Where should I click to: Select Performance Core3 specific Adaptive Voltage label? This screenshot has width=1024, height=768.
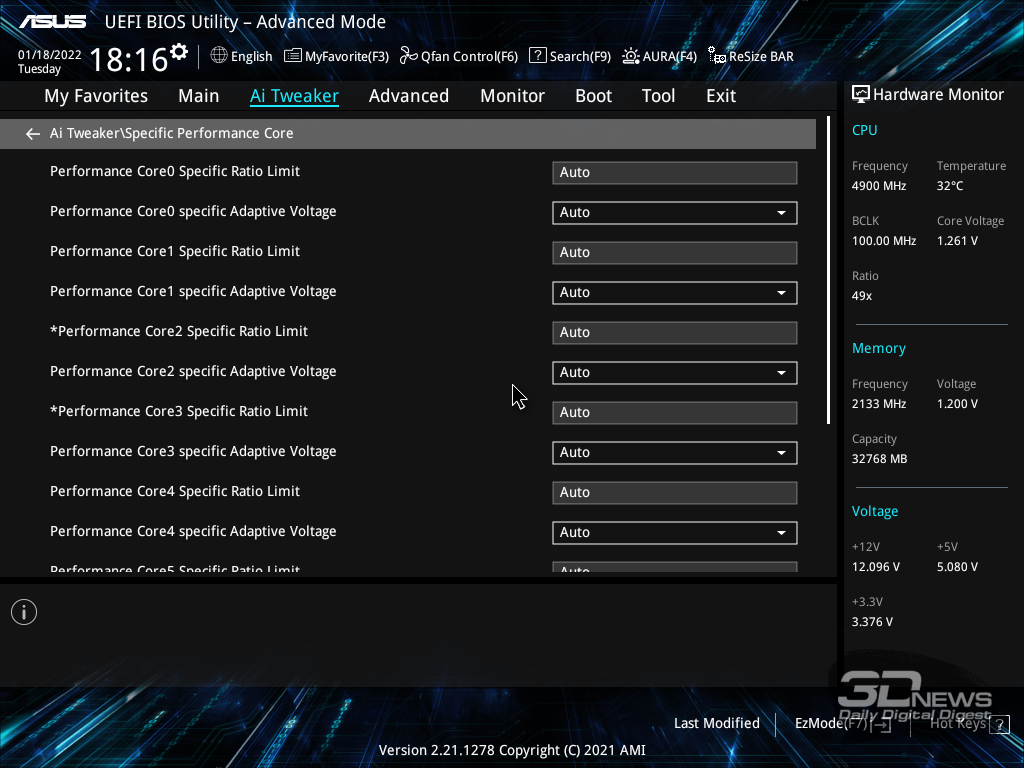[x=193, y=451]
